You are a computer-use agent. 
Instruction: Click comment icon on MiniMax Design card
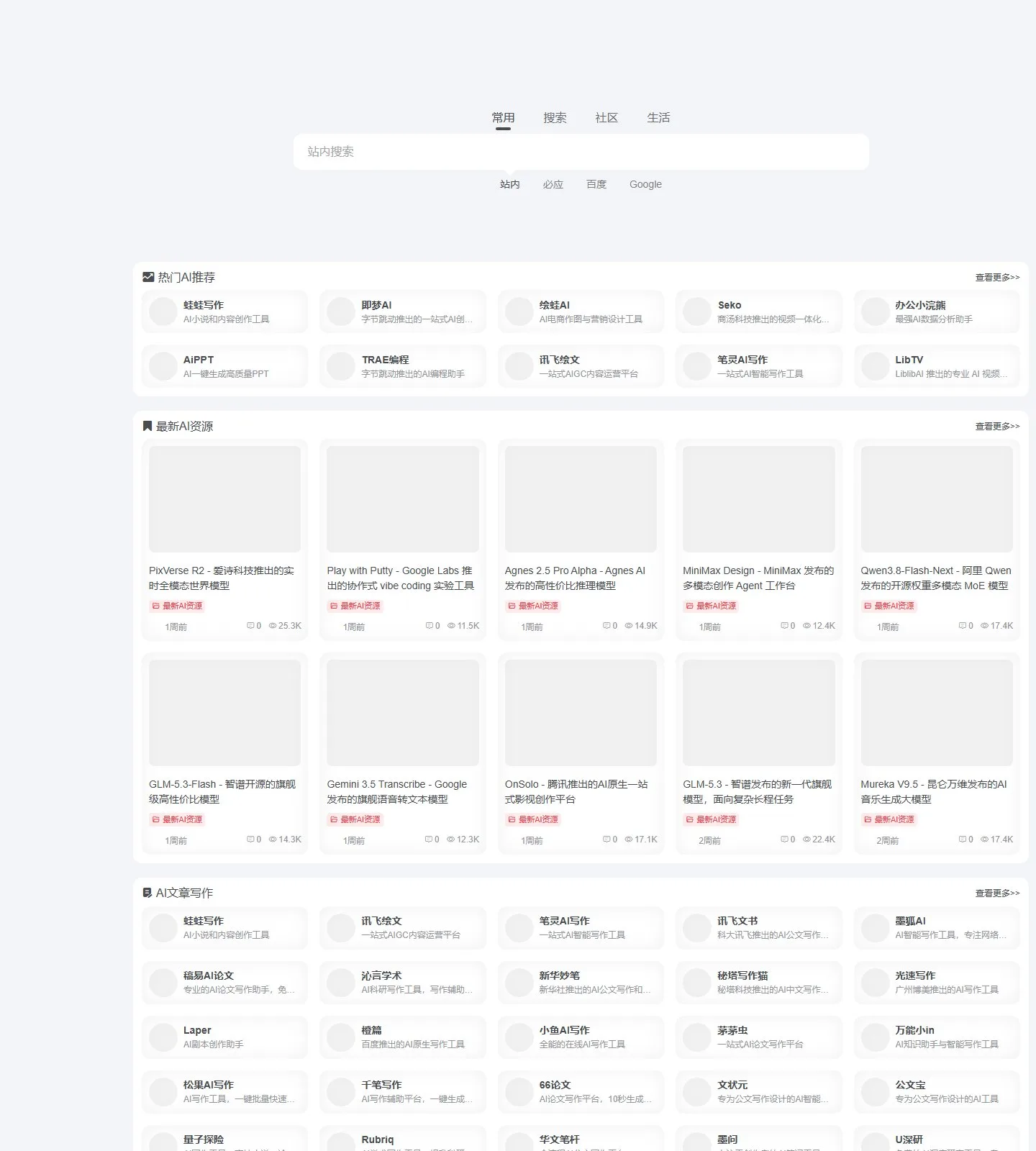pos(784,626)
